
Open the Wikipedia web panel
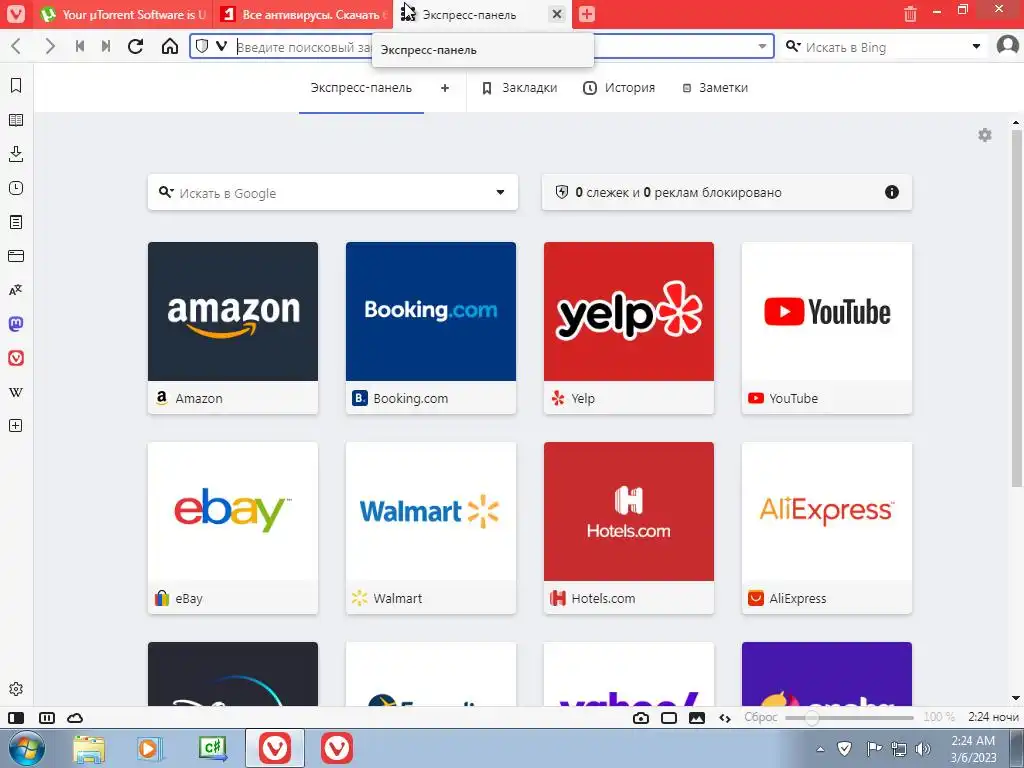[x=16, y=392]
